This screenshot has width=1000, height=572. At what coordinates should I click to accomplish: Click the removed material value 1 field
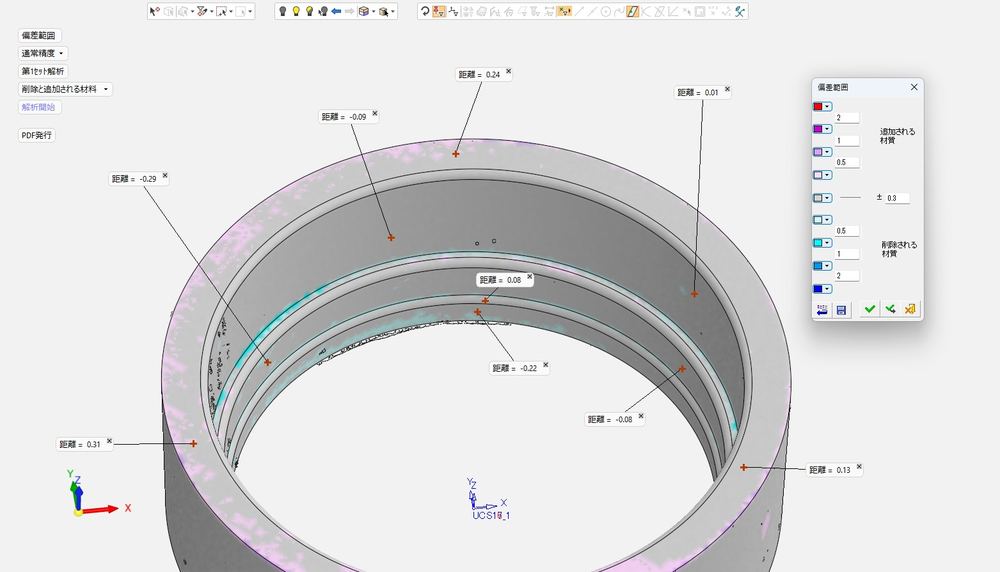[x=847, y=254]
